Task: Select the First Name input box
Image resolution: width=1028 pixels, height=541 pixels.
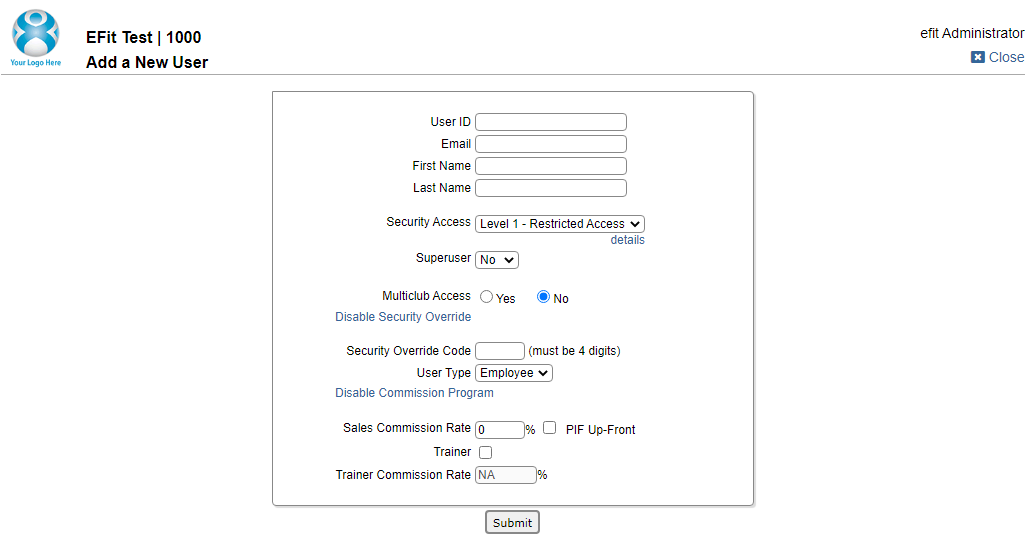Action: click(x=551, y=166)
